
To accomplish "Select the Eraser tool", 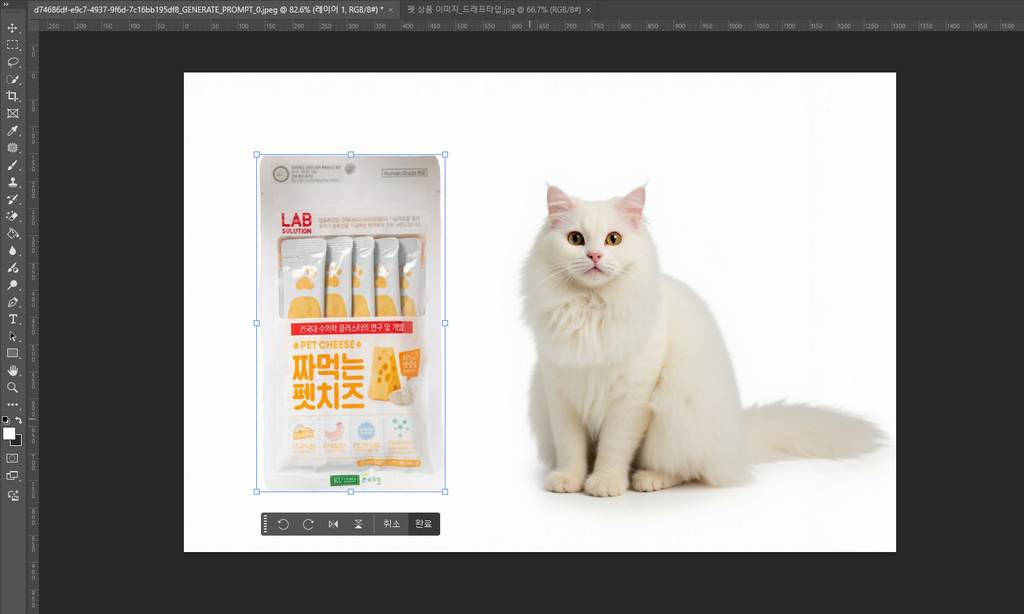I will 12,216.
